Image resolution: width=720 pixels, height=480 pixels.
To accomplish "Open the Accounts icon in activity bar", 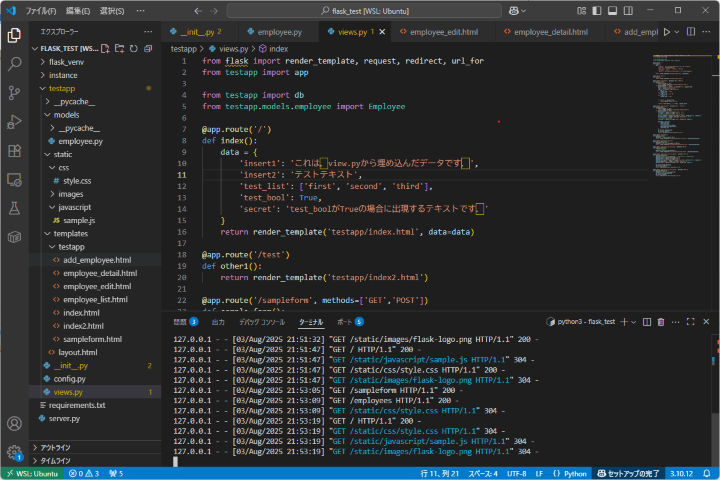I will [14, 423].
